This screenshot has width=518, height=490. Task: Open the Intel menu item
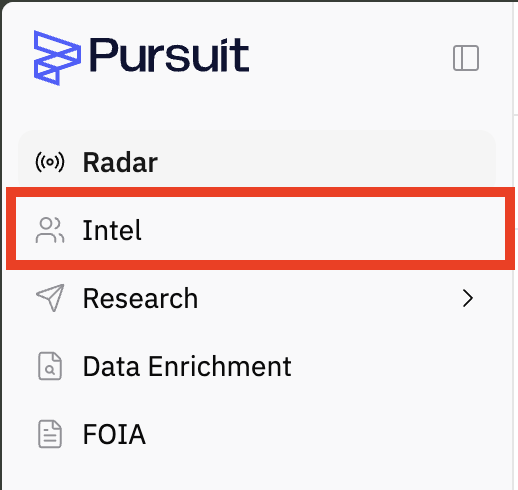tap(260, 229)
